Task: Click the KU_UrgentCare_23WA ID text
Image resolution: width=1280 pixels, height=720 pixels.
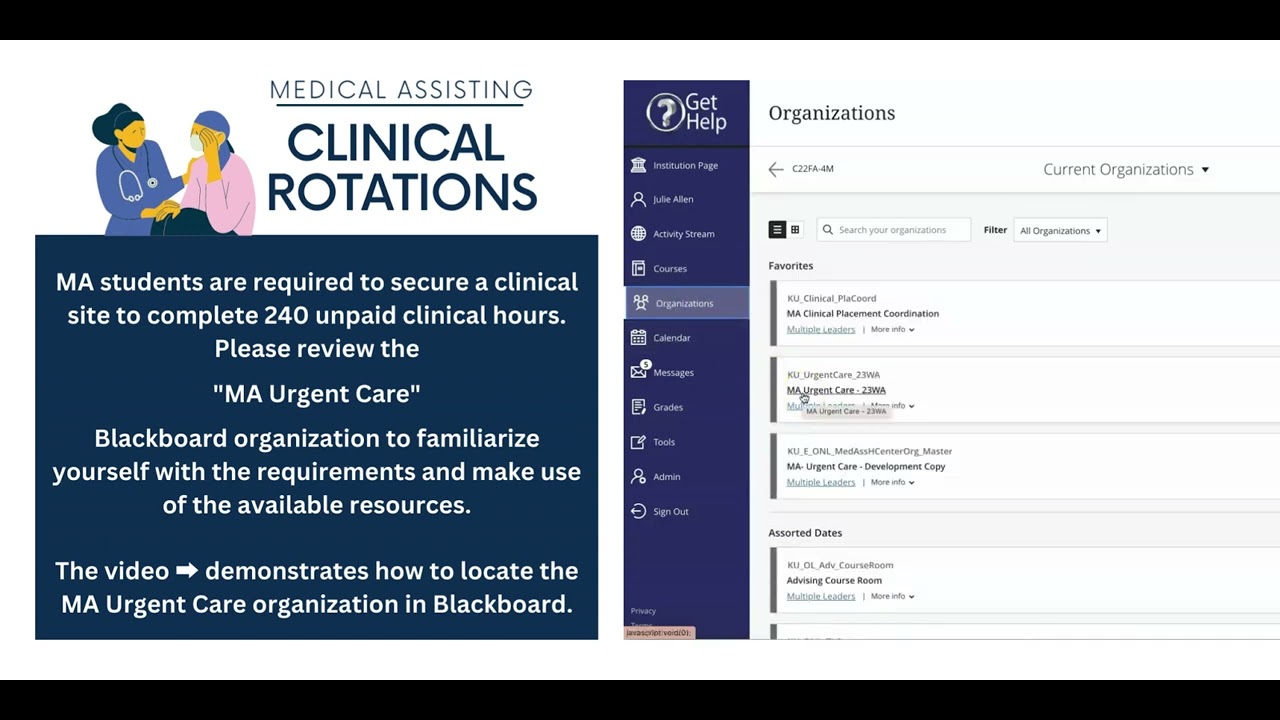Action: 833,375
